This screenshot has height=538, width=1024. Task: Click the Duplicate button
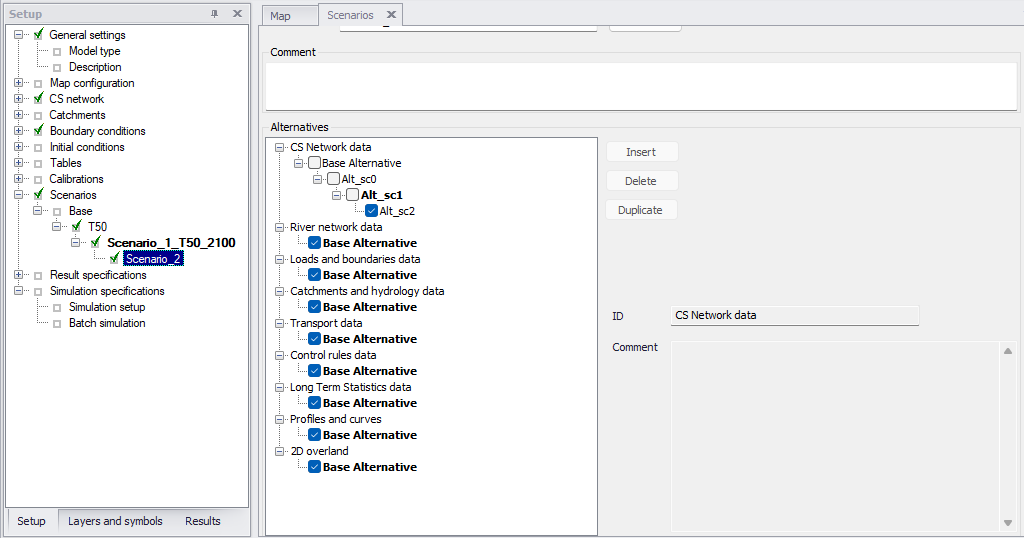[641, 210]
